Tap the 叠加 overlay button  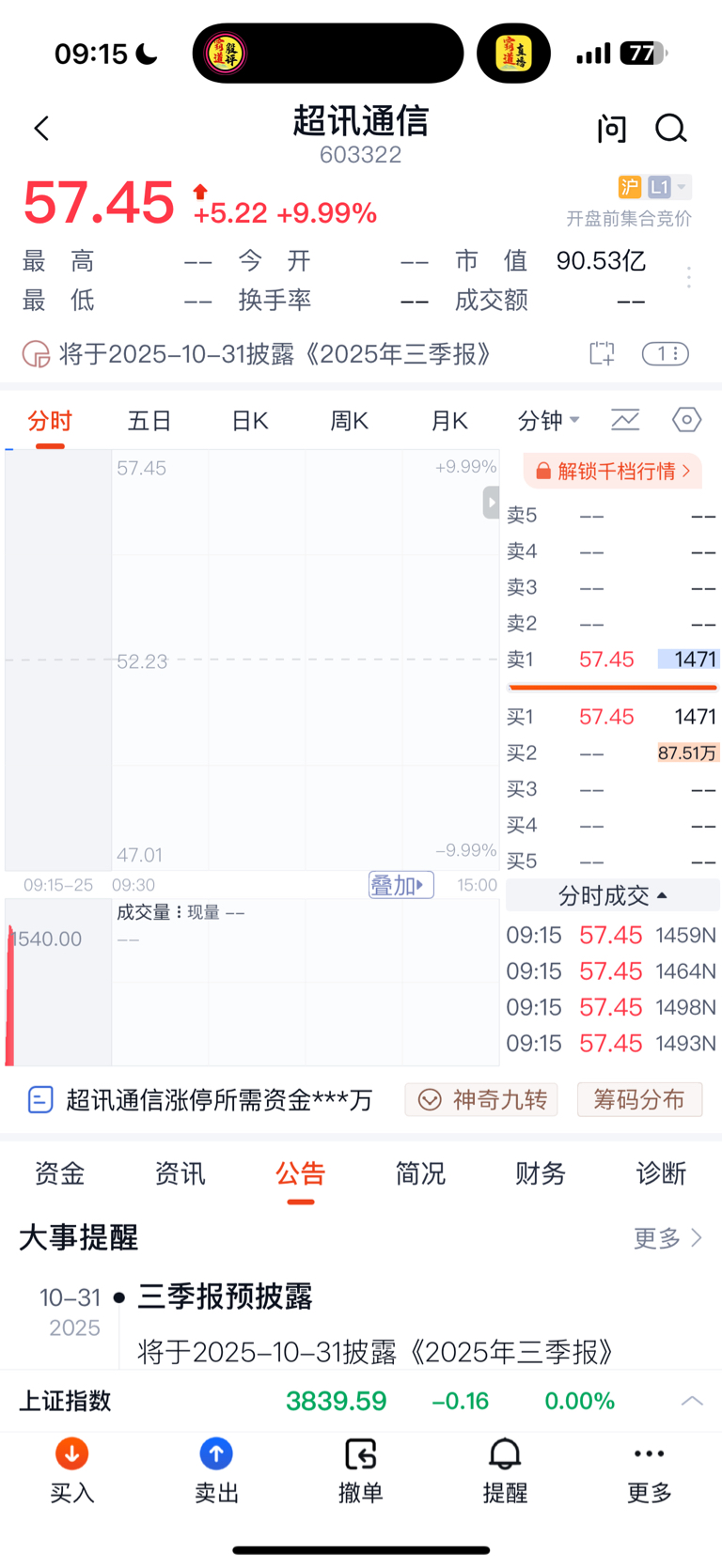tap(401, 885)
